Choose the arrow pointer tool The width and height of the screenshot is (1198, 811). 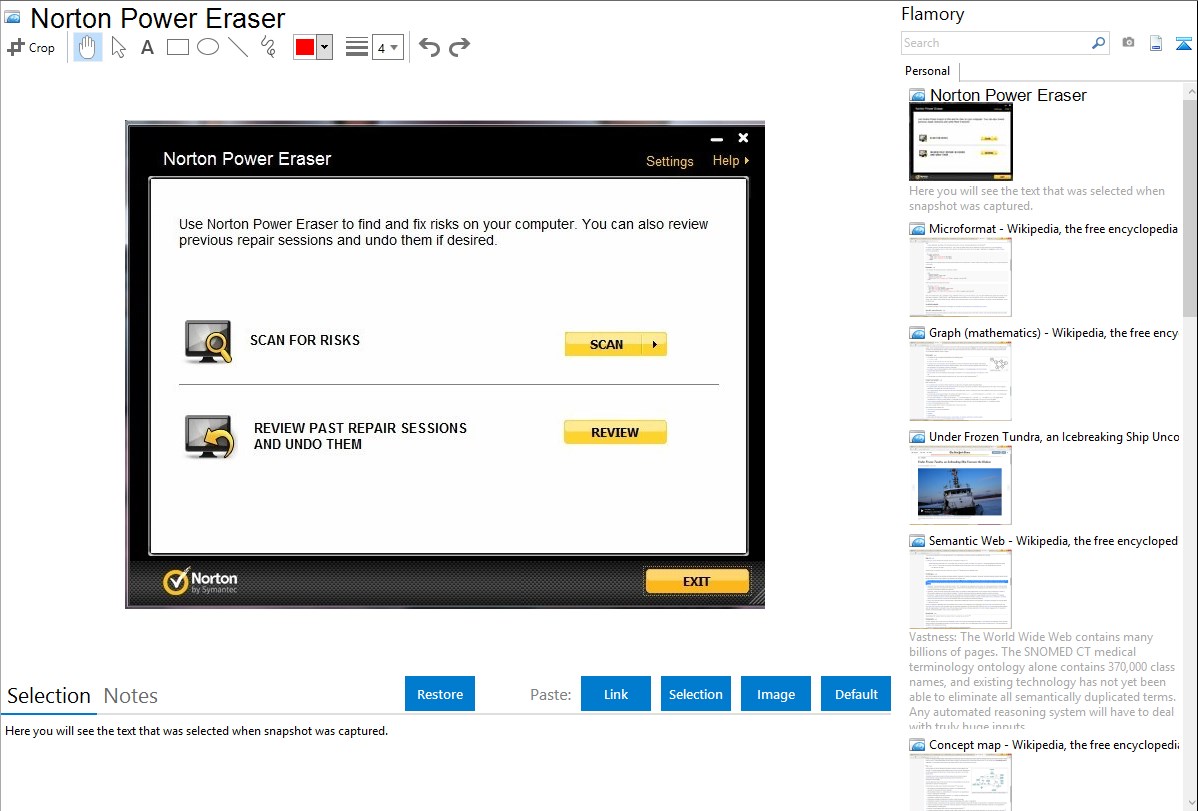118,47
